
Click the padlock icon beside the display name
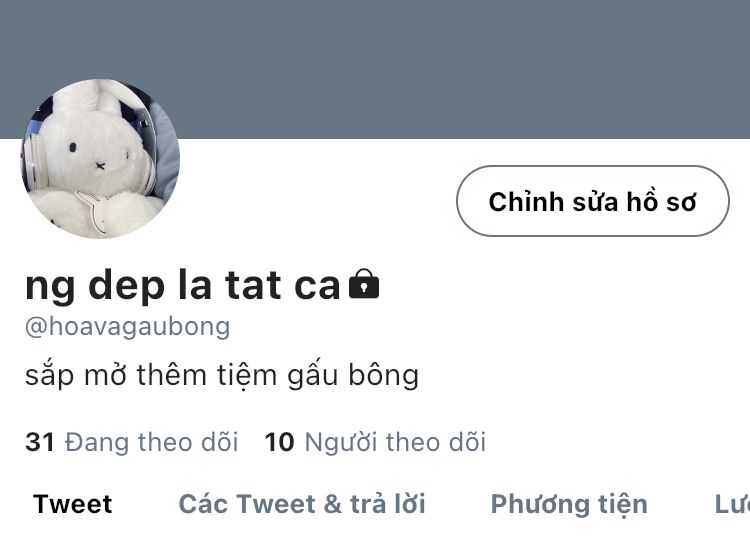tap(364, 284)
